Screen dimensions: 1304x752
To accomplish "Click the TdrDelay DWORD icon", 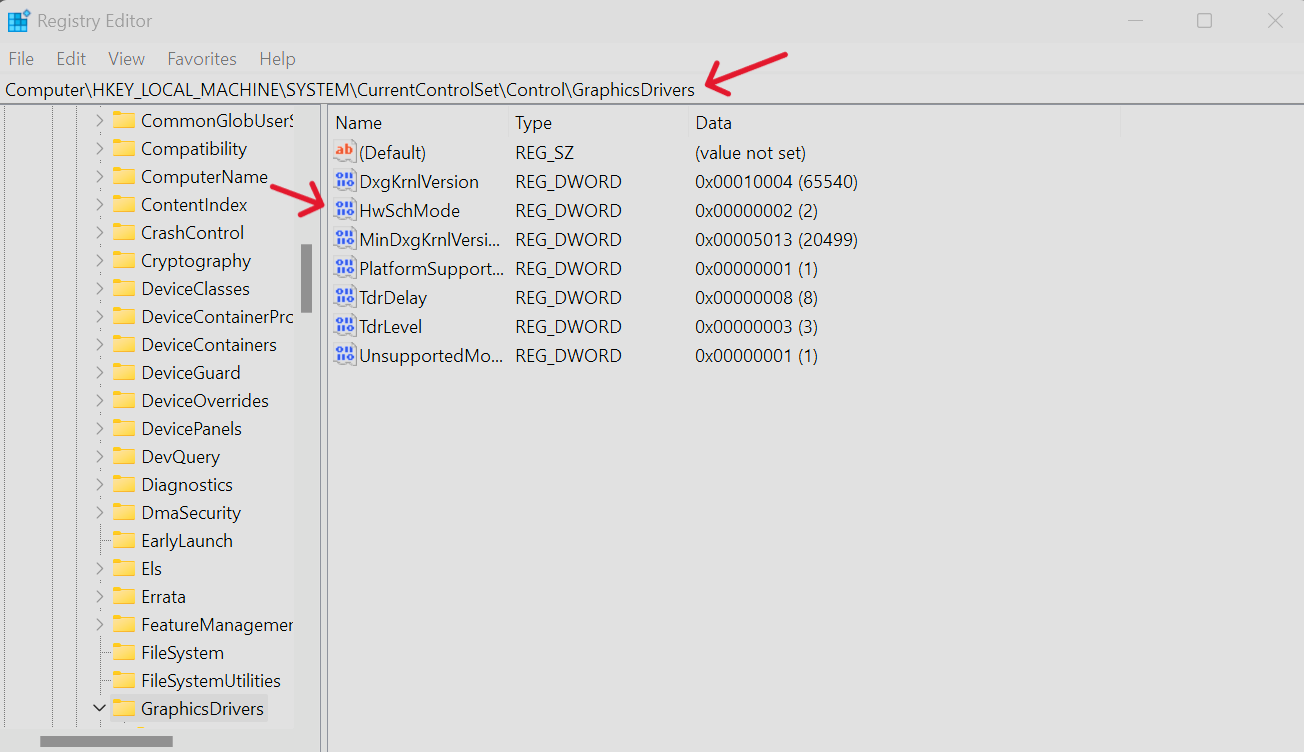I will 345,297.
